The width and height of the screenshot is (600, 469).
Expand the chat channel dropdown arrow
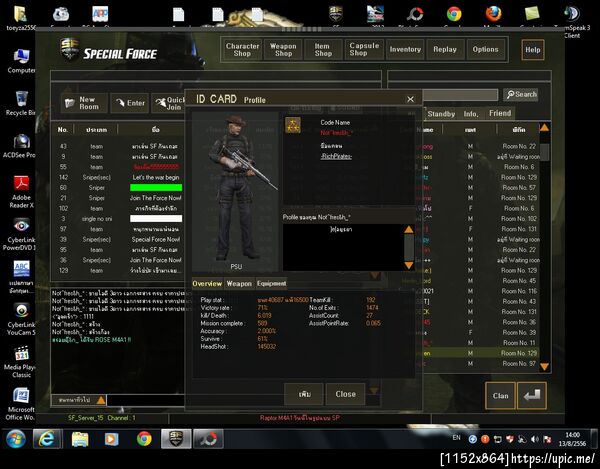click(x=101, y=400)
